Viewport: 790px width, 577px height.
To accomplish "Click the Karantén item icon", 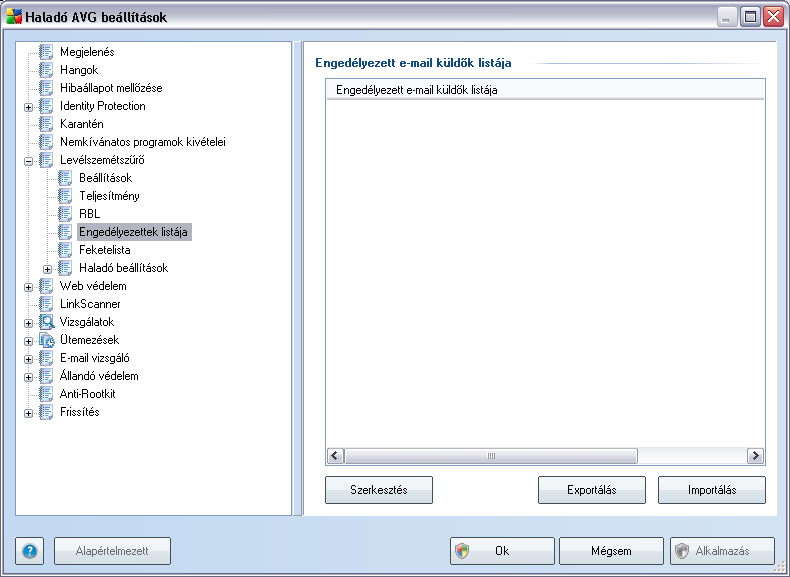I will (x=46, y=124).
